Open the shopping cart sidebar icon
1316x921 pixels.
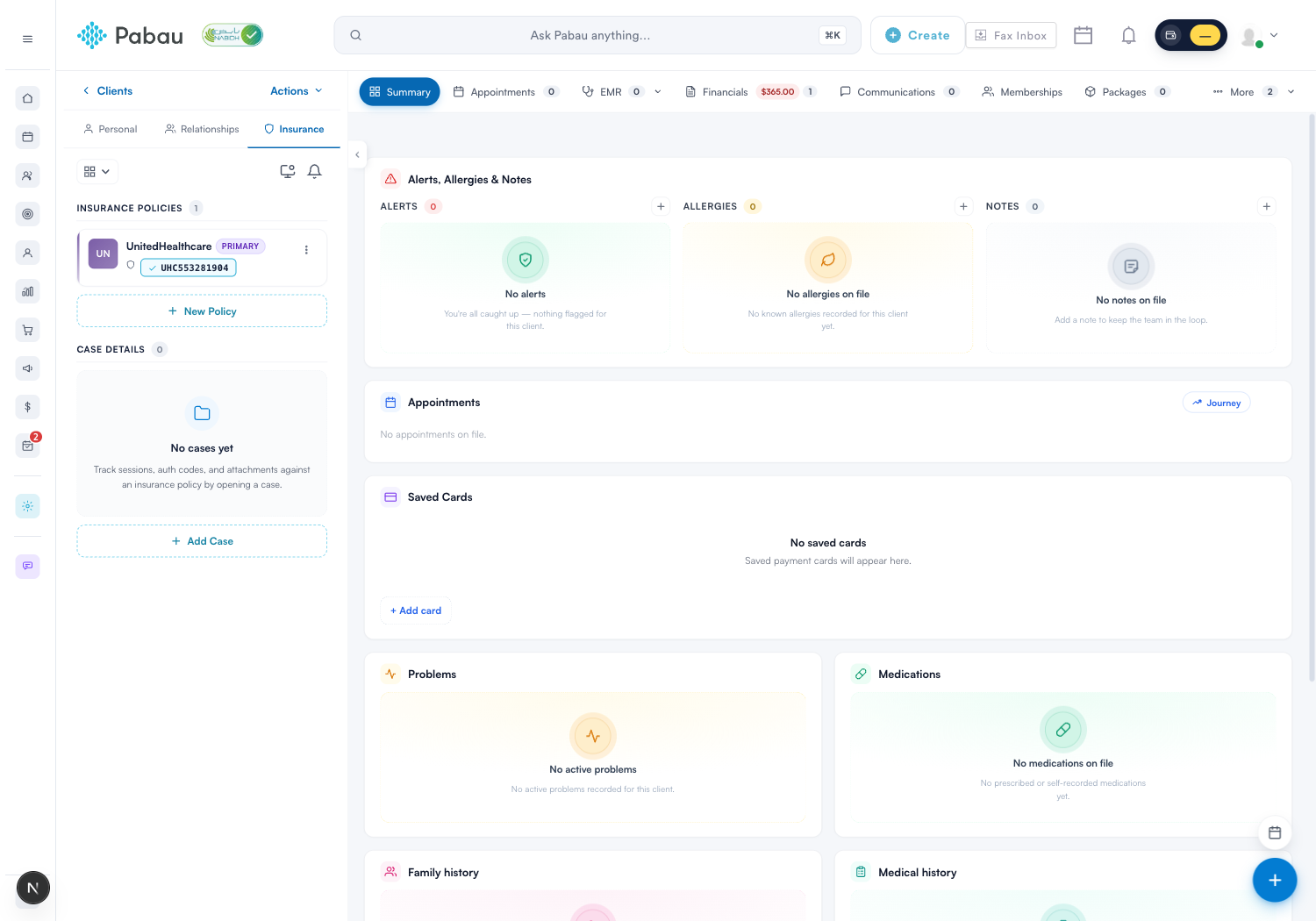pyautogui.click(x=27, y=330)
